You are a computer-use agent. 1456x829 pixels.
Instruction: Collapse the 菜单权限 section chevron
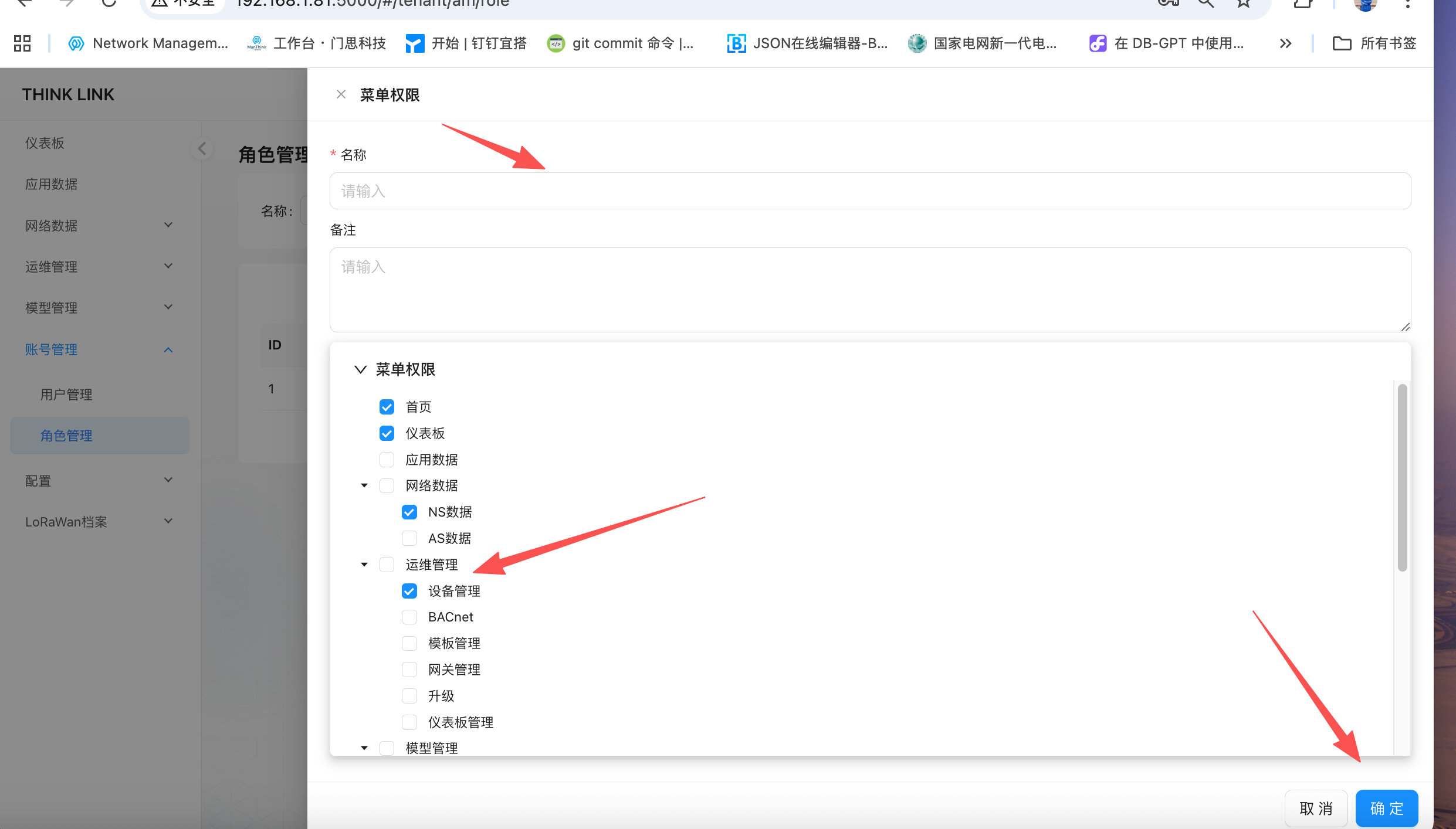pos(360,369)
